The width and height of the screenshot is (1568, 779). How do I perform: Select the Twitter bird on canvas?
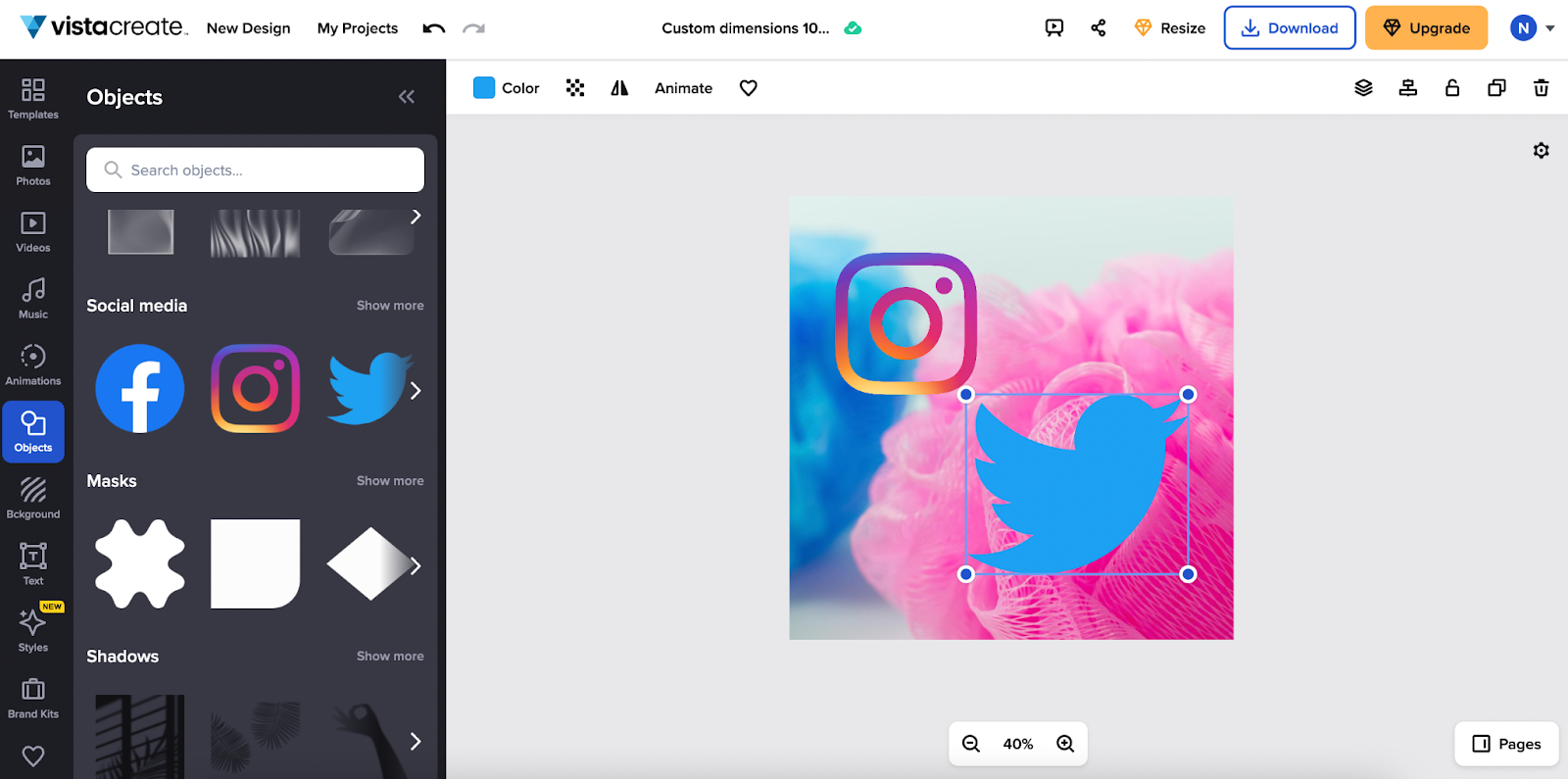1077,484
